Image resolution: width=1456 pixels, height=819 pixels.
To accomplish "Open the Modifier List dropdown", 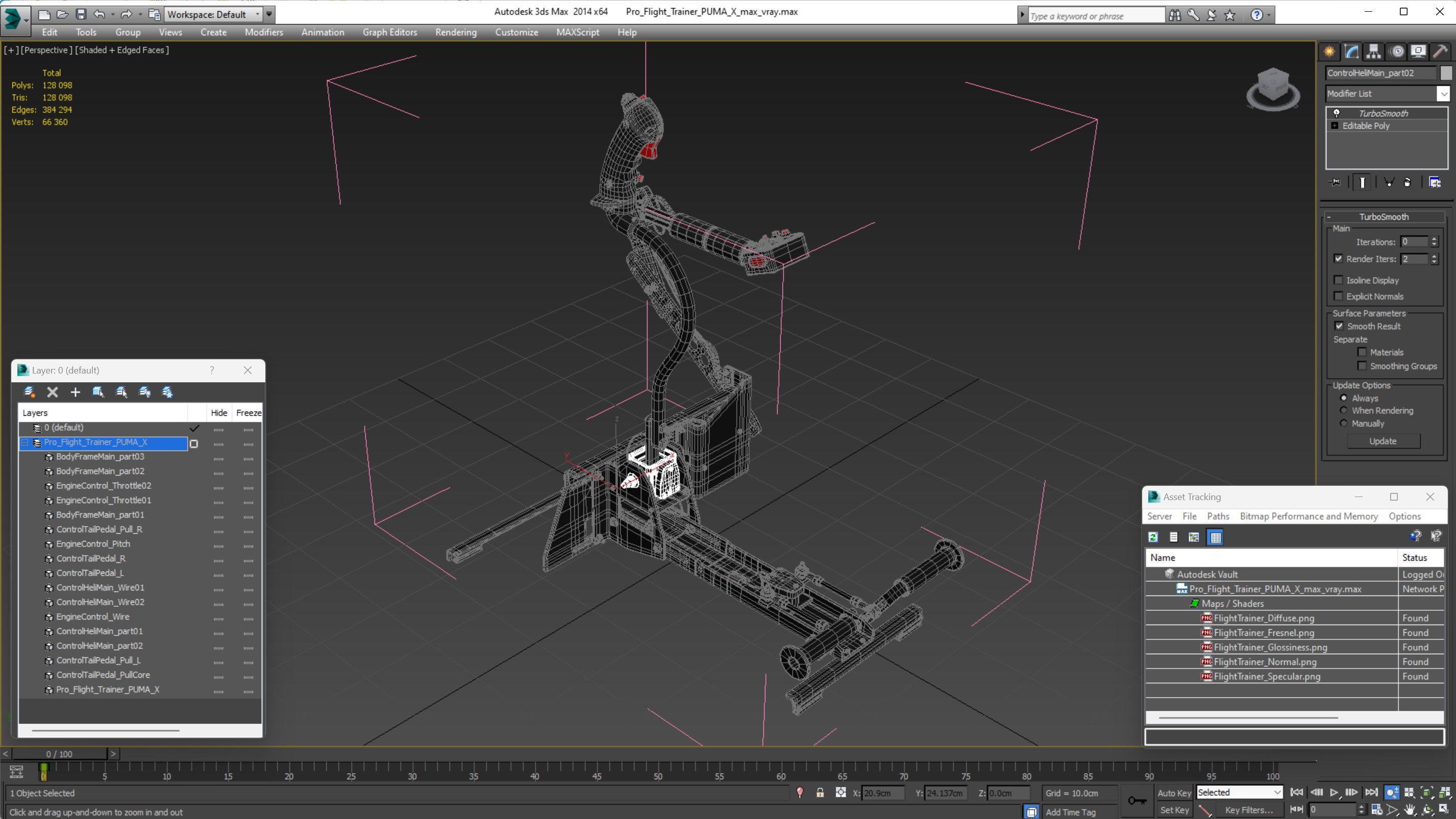I will click(1444, 94).
